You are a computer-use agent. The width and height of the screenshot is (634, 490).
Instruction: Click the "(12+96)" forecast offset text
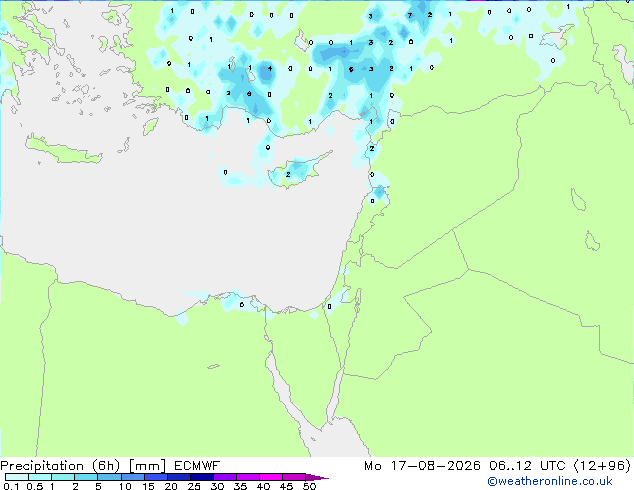[602, 466]
